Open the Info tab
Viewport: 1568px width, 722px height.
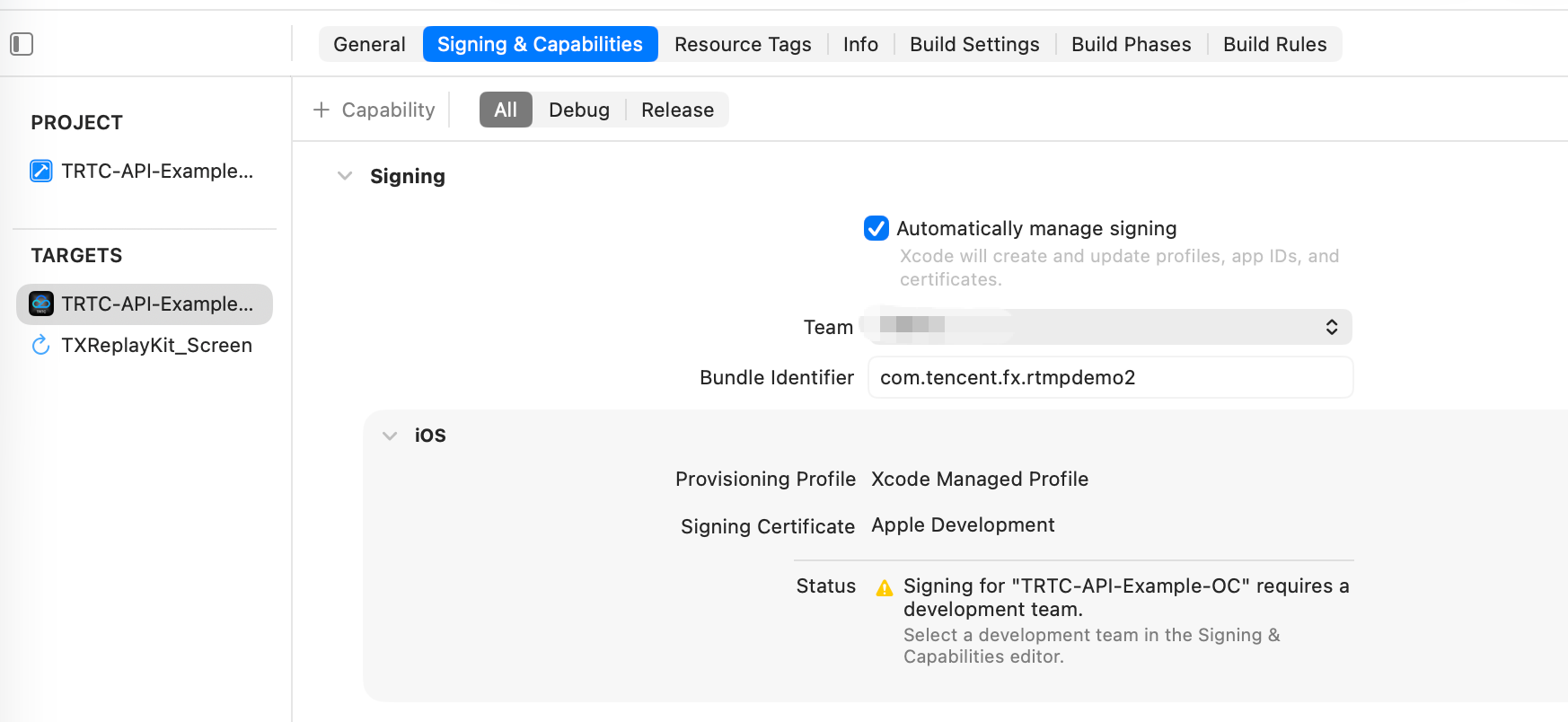click(x=860, y=44)
